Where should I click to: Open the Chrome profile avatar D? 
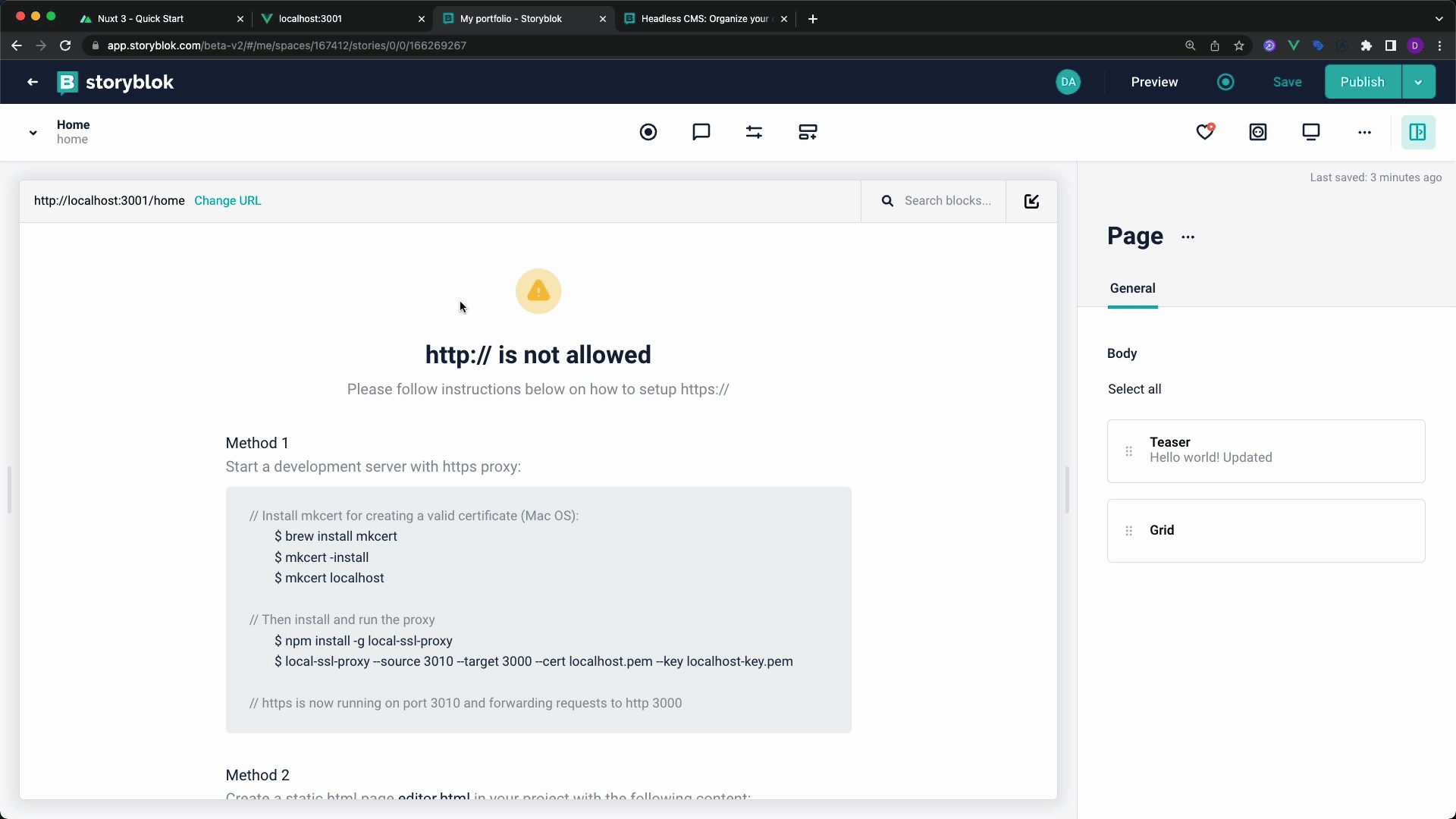(x=1415, y=45)
